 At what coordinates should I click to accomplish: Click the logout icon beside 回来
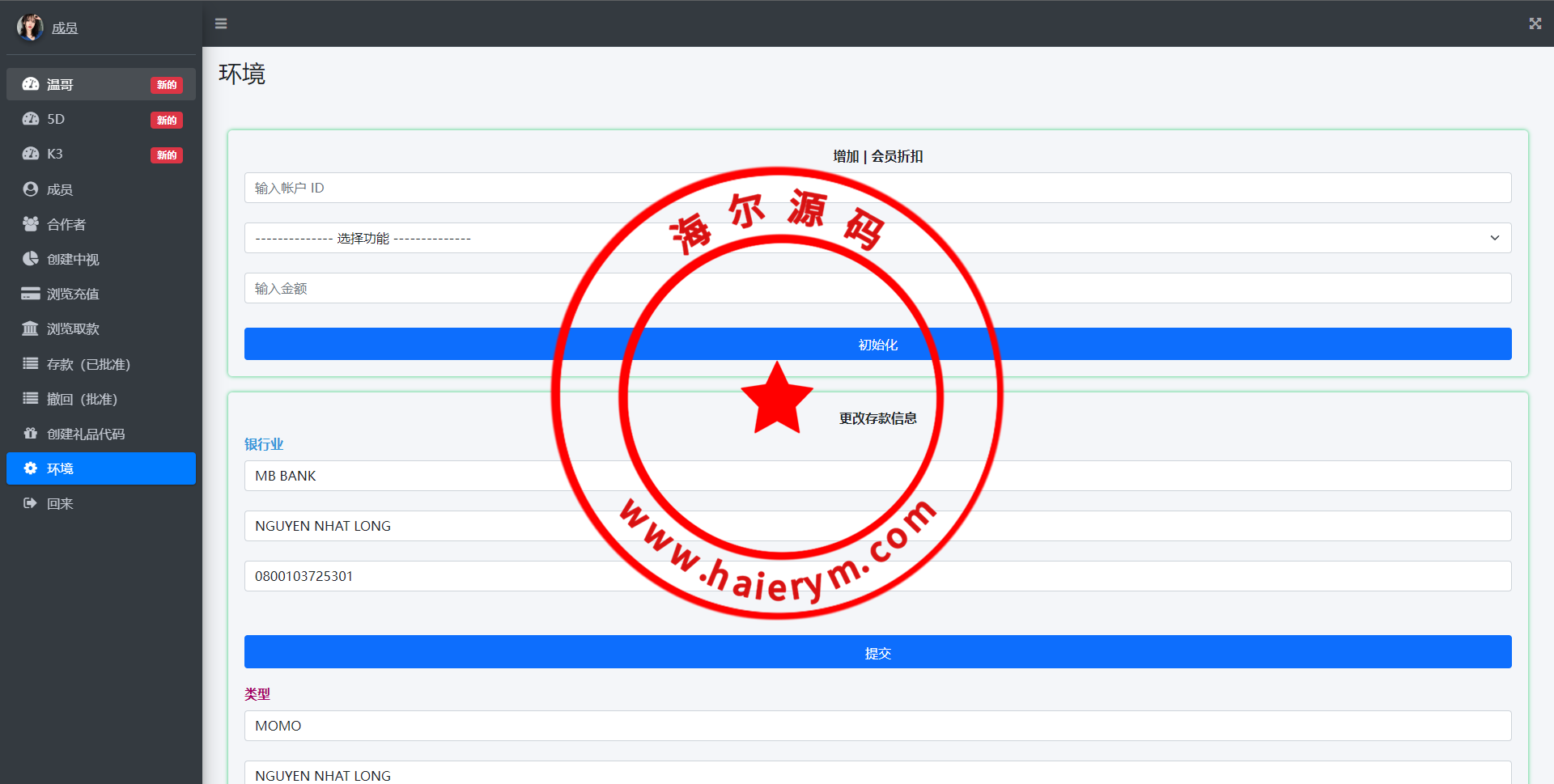[31, 503]
